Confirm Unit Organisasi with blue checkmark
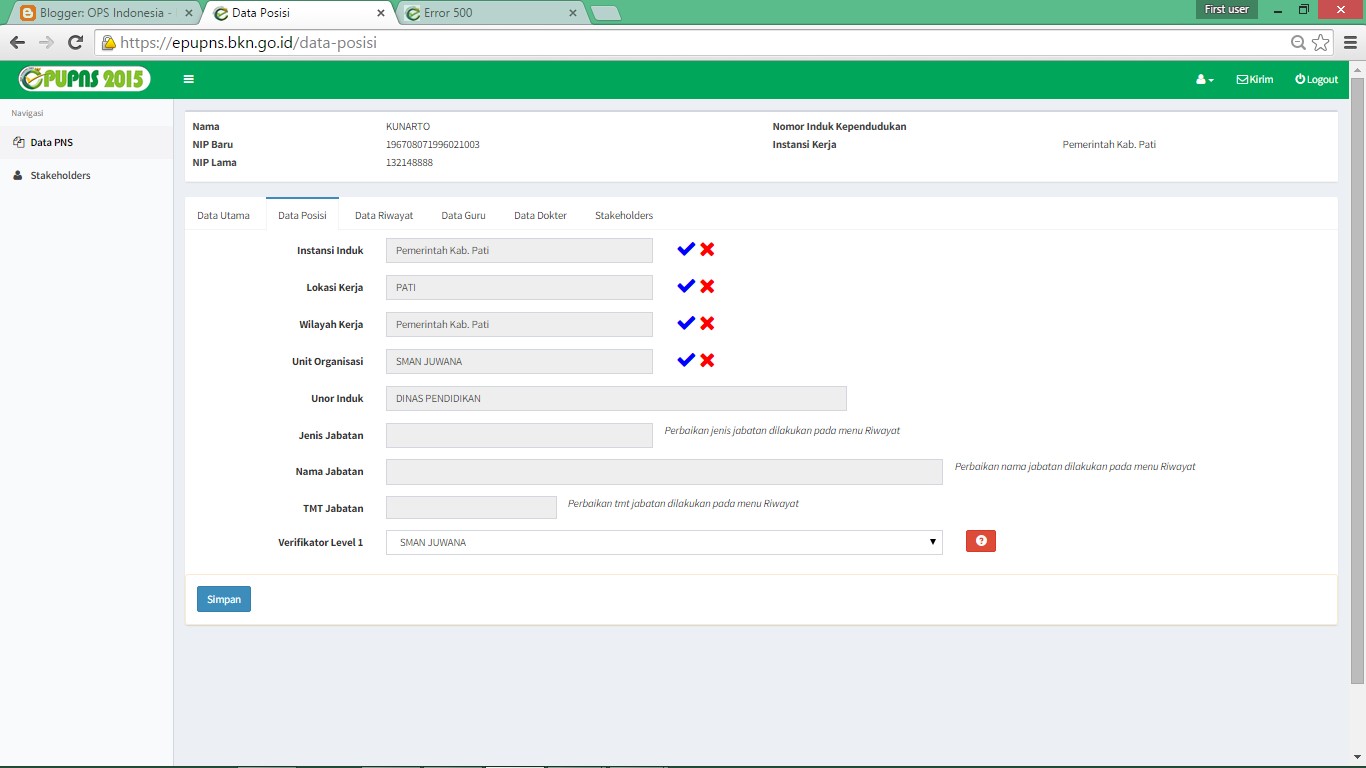The image size is (1366, 768). click(686, 360)
